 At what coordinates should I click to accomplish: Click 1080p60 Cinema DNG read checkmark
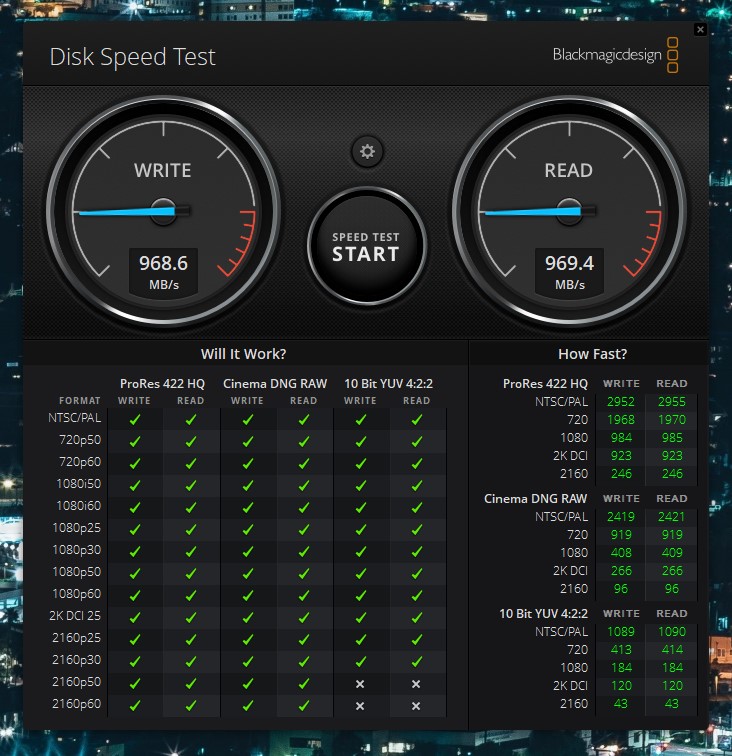pyautogui.click(x=304, y=595)
